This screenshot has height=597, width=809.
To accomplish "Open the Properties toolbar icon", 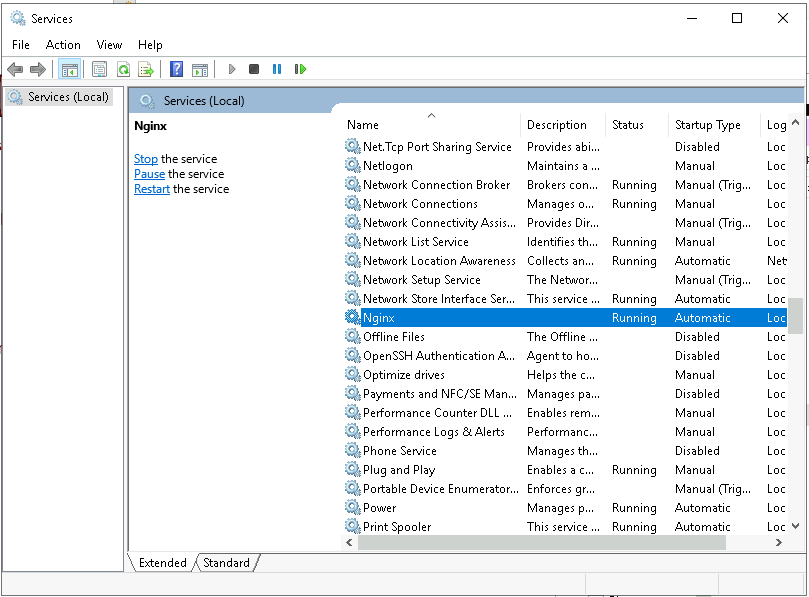I will 99,69.
